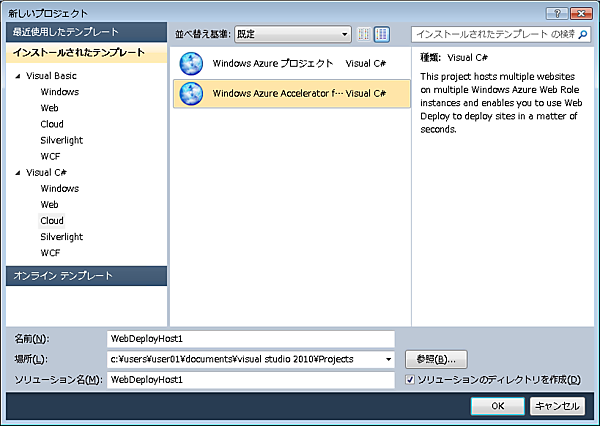Select Silverlight under Visual C#
600x426 pixels.
[x=62, y=237]
